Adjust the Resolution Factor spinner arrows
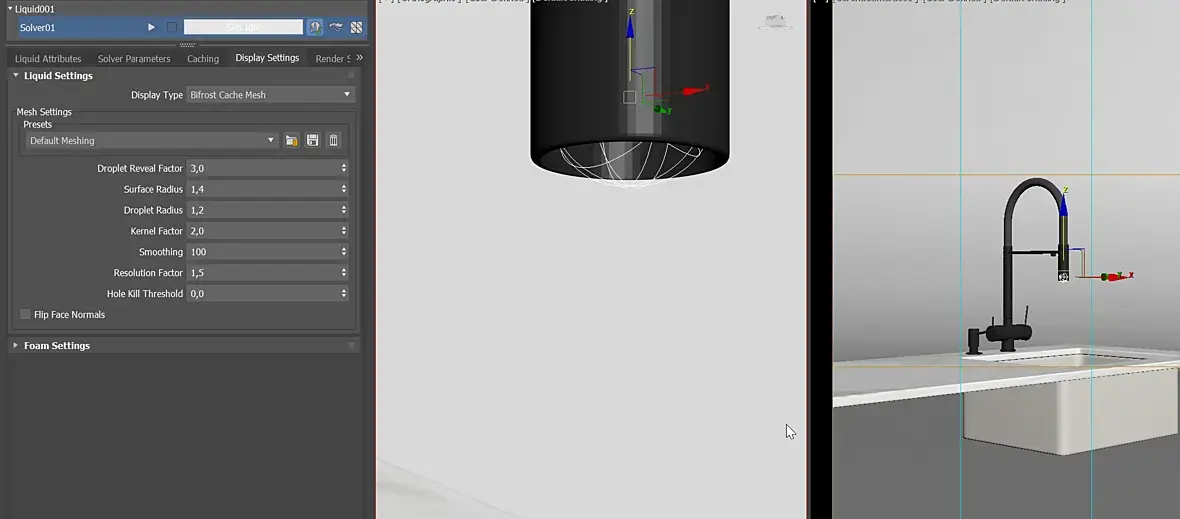Screen dimensions: 1180x519 344,272
